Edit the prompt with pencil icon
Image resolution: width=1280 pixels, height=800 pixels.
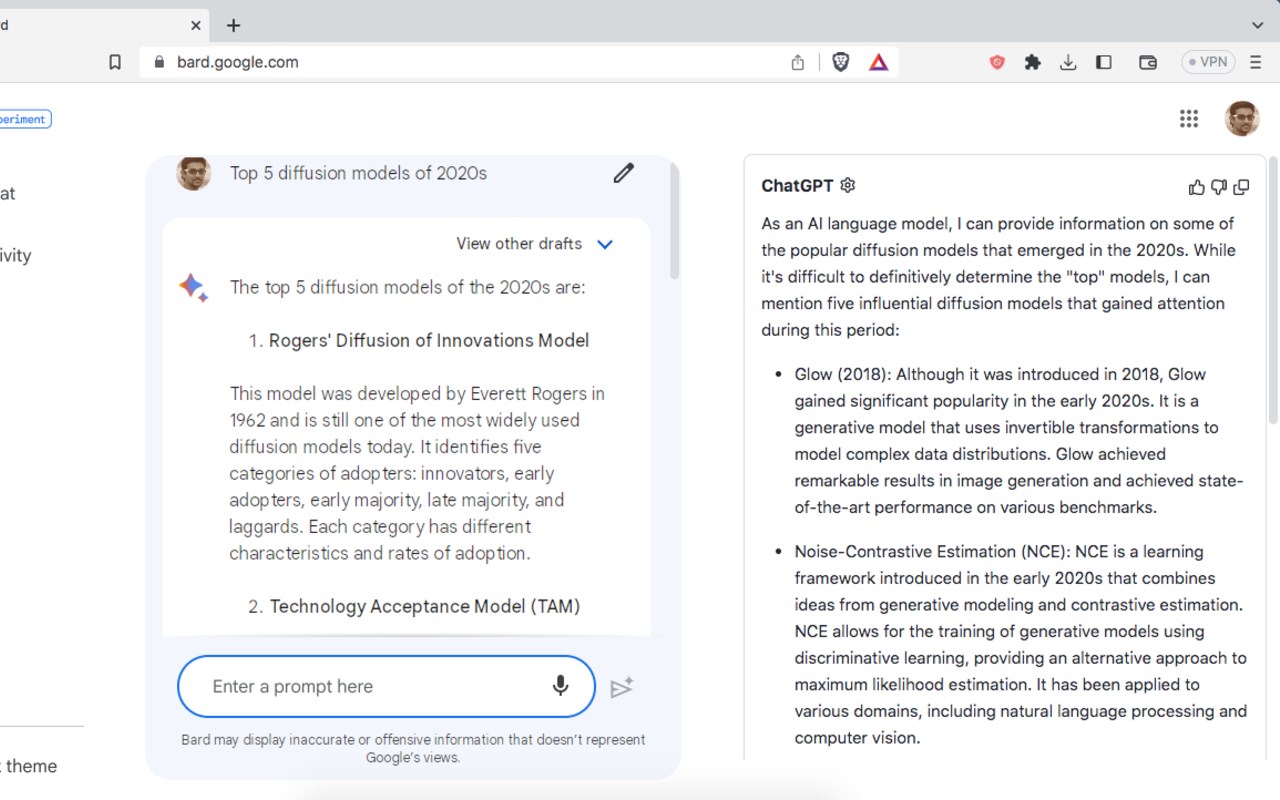(x=623, y=173)
